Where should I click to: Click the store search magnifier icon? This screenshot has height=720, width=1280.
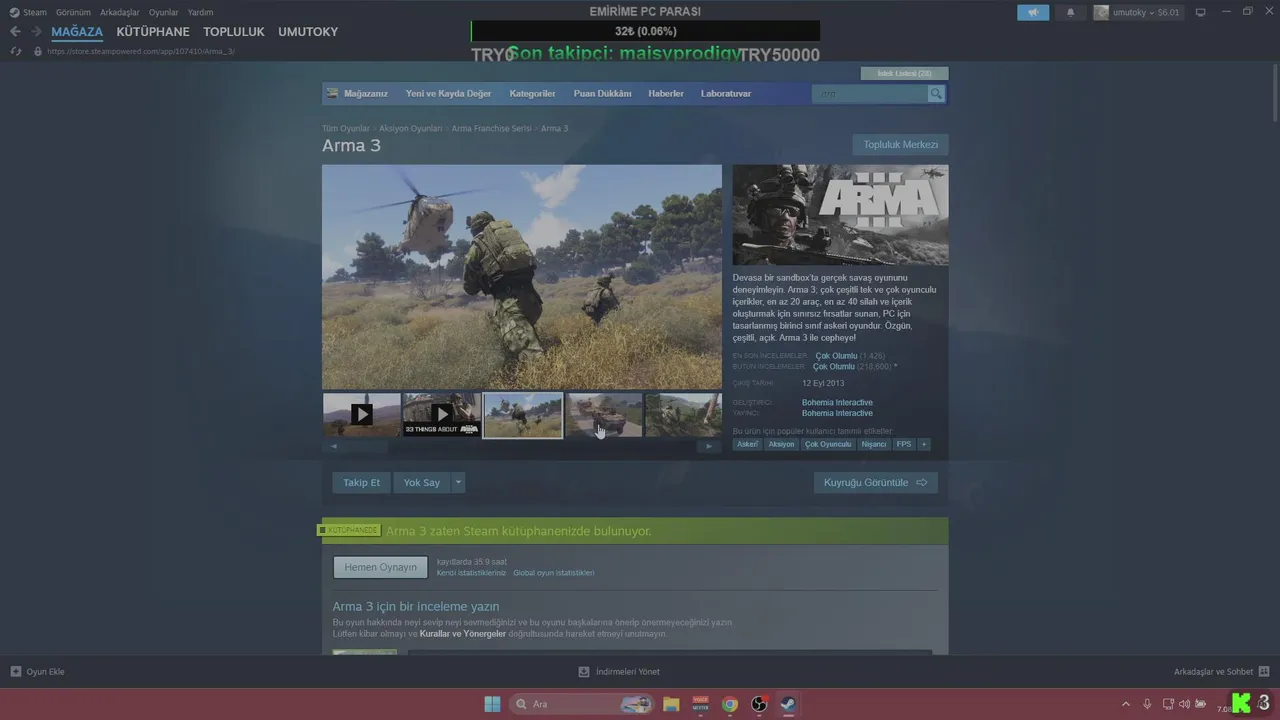pyautogui.click(x=936, y=93)
